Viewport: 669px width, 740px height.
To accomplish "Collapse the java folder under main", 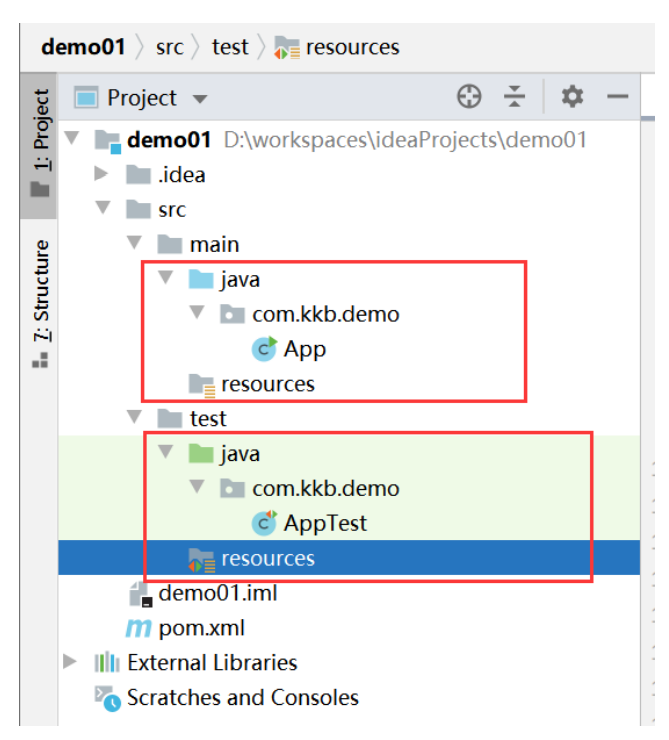I will pyautogui.click(x=166, y=278).
